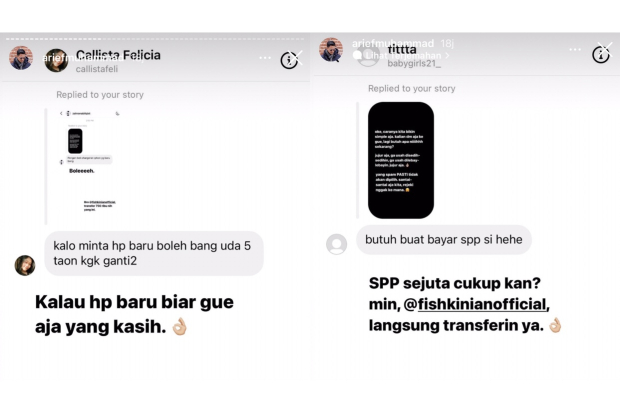Open Callista Felicia's header profile picture

pyautogui.click(x=56, y=60)
